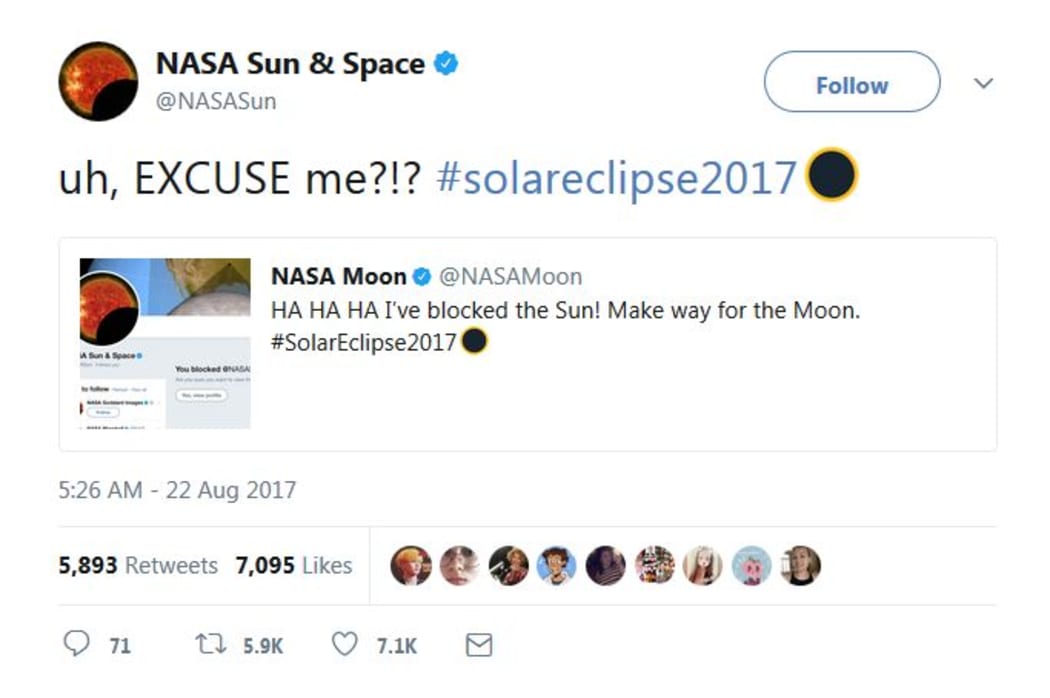Like the tweet with the heart icon
This screenshot has height=698, width=1050.
click(x=344, y=644)
